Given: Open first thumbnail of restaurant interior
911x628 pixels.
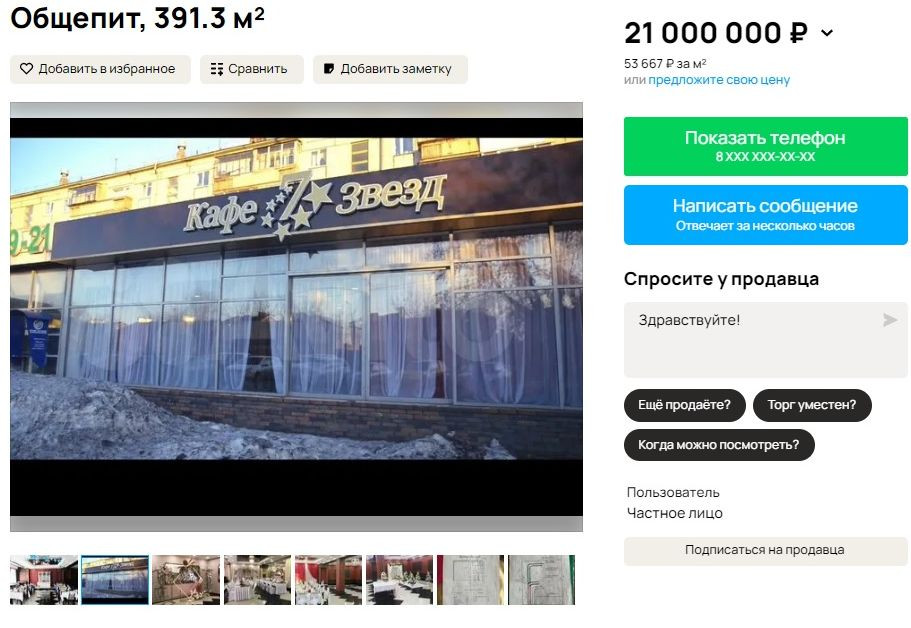Looking at the screenshot, I should pos(44,580).
